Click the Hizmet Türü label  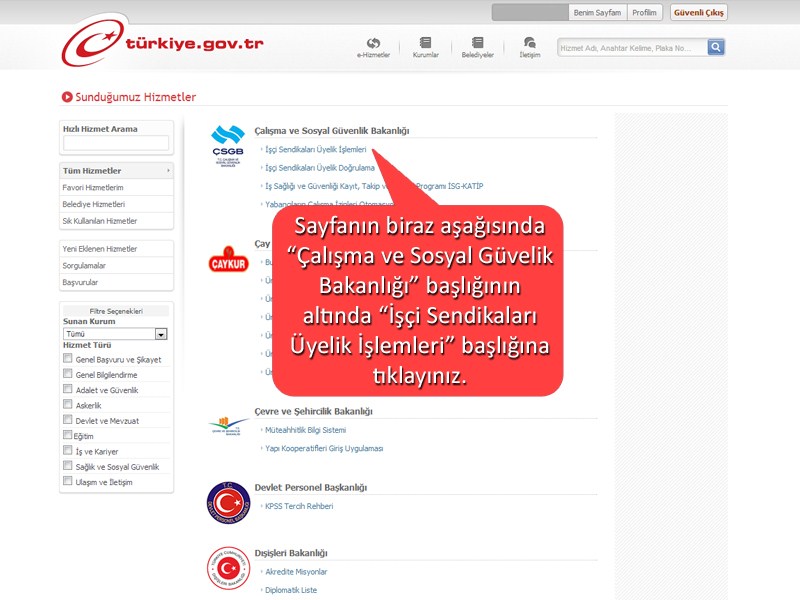(87, 345)
